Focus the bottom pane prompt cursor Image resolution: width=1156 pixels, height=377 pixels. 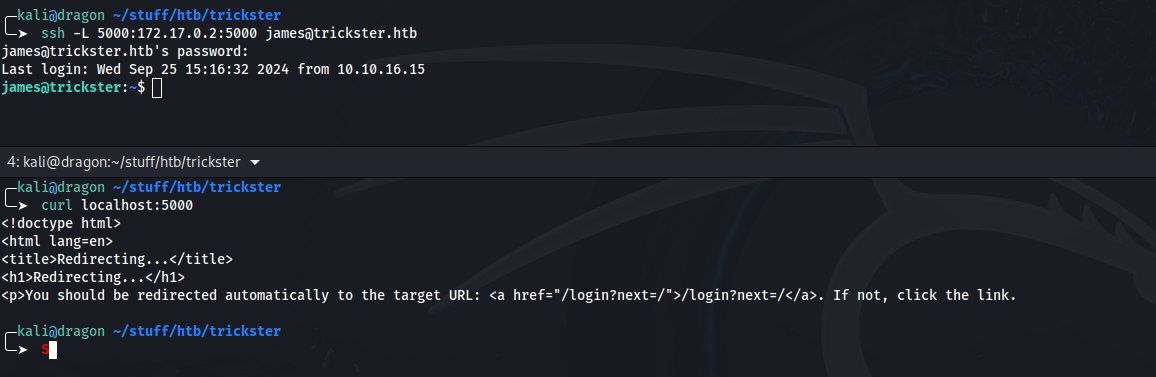click(x=52, y=350)
